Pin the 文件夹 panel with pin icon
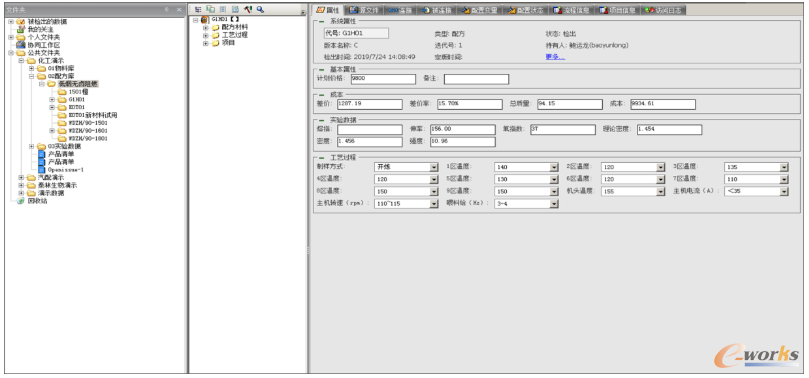This screenshot has width=809, height=378. [167, 9]
